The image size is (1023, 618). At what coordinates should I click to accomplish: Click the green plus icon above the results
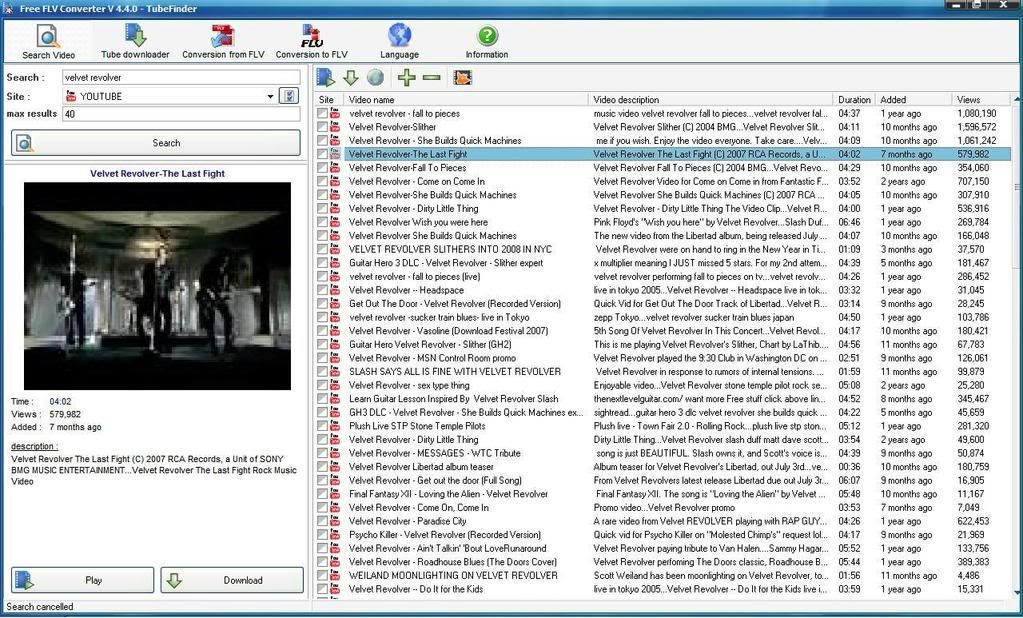[x=406, y=78]
